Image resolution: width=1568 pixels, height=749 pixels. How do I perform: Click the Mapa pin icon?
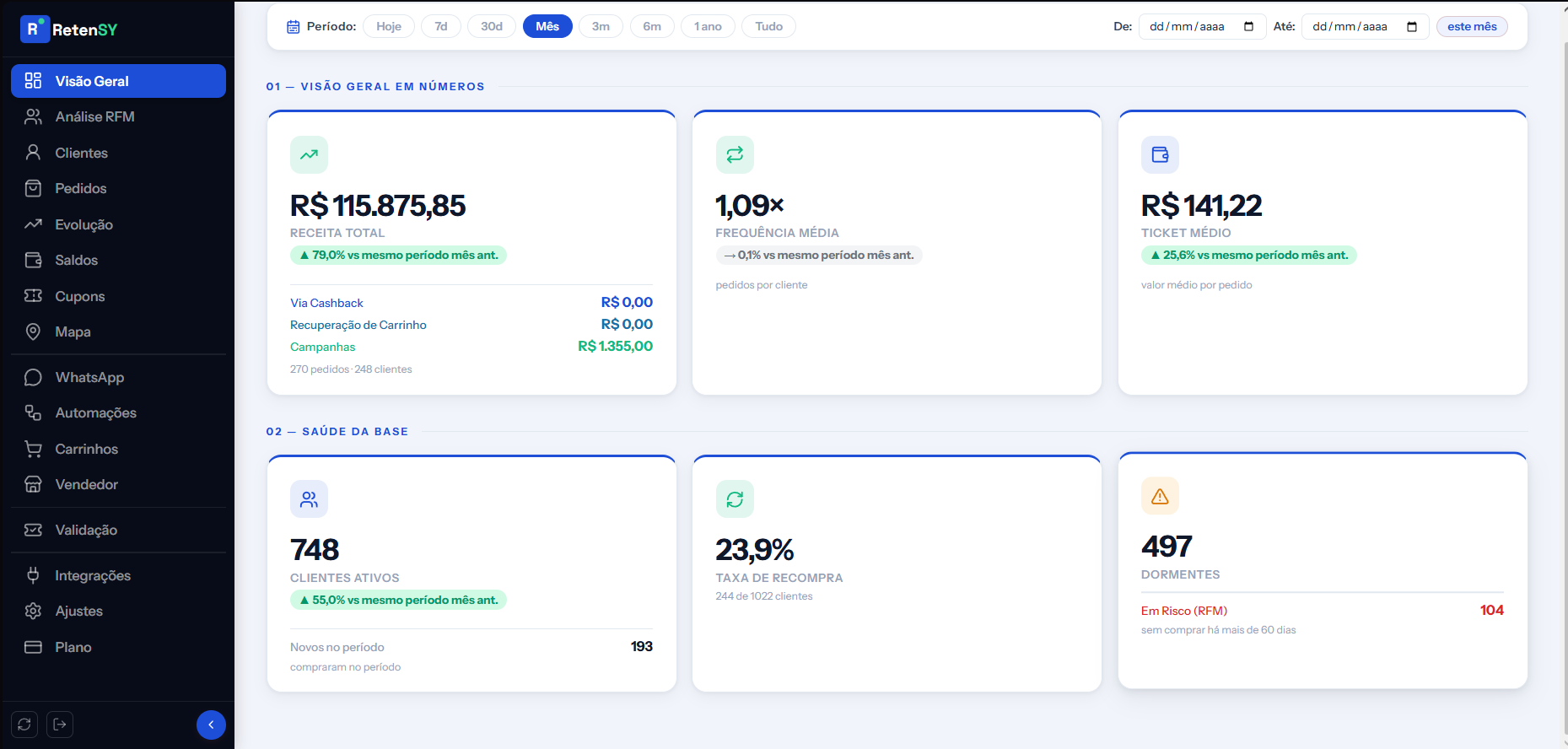pyautogui.click(x=33, y=331)
